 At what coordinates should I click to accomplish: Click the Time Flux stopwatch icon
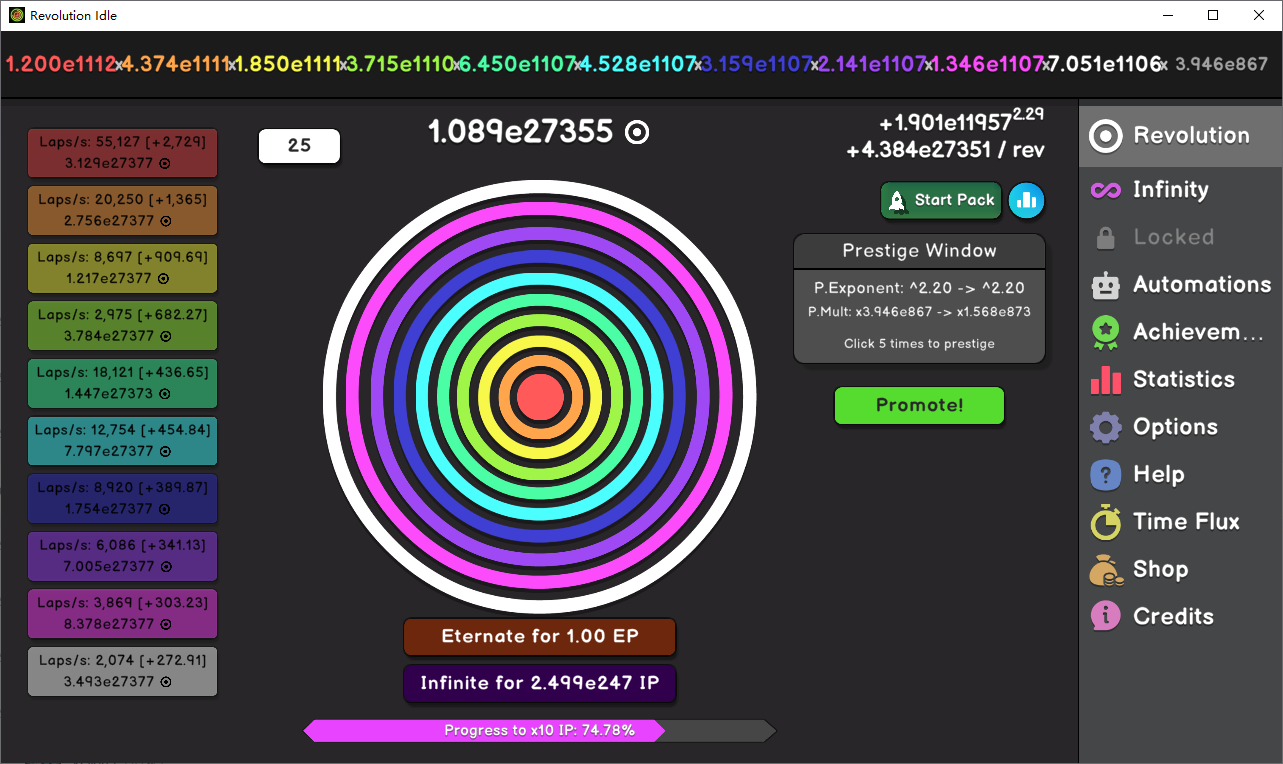tap(1105, 522)
